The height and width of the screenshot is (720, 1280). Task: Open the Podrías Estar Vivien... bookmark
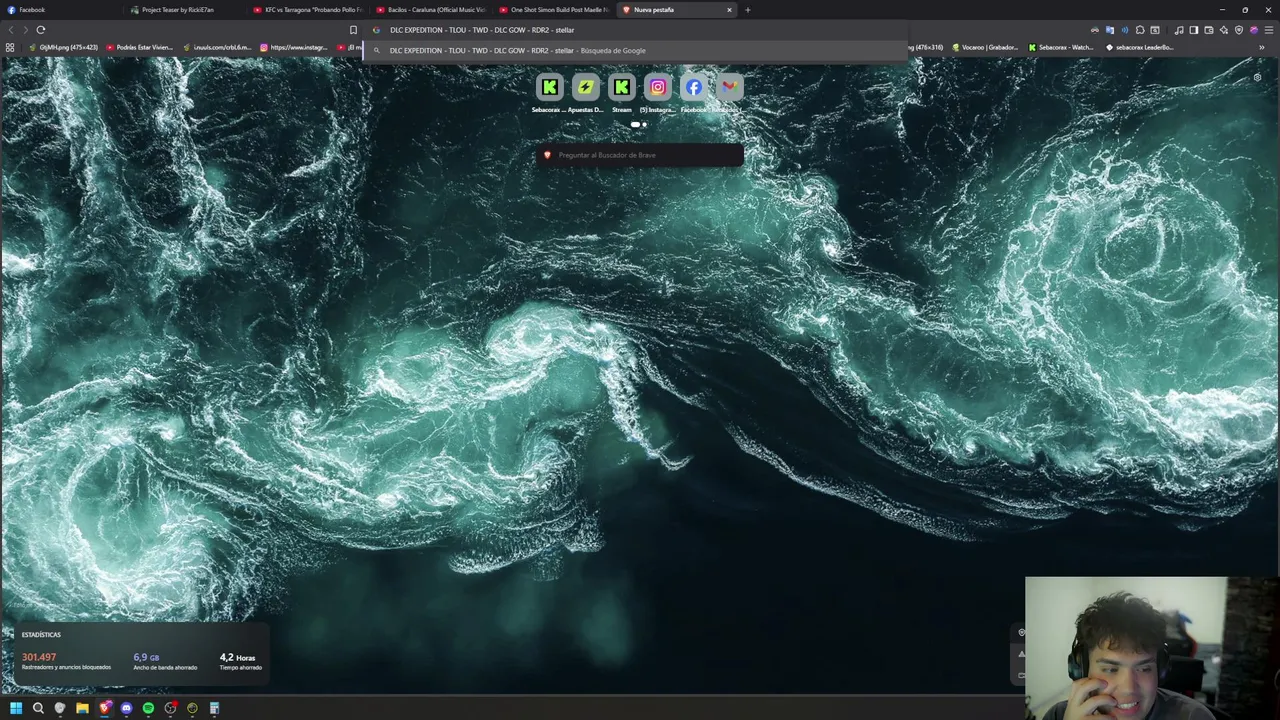[x=139, y=47]
